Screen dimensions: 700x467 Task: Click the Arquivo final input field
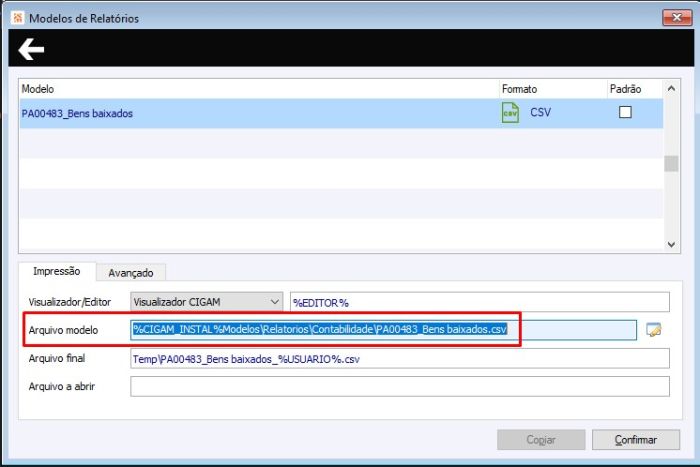pyautogui.click(x=400, y=359)
